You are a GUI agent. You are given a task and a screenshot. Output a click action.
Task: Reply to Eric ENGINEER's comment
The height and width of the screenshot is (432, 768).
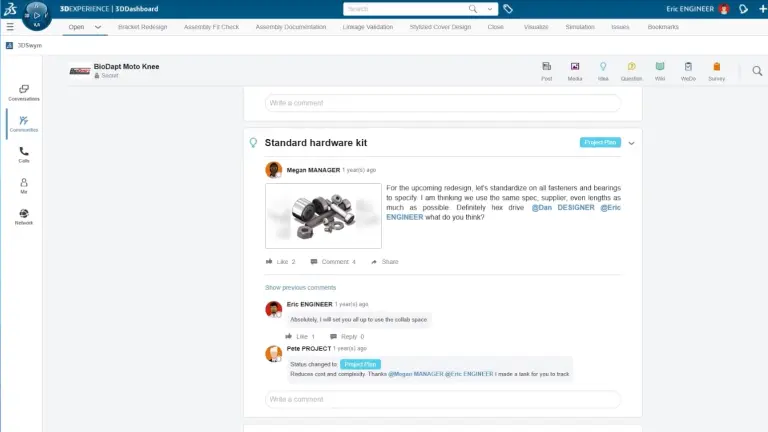point(347,336)
